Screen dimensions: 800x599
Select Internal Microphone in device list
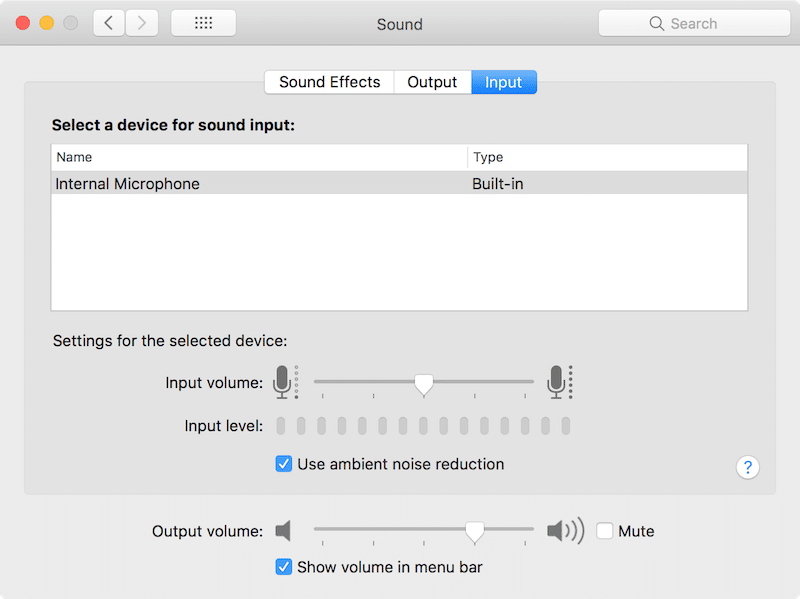[x=128, y=184]
